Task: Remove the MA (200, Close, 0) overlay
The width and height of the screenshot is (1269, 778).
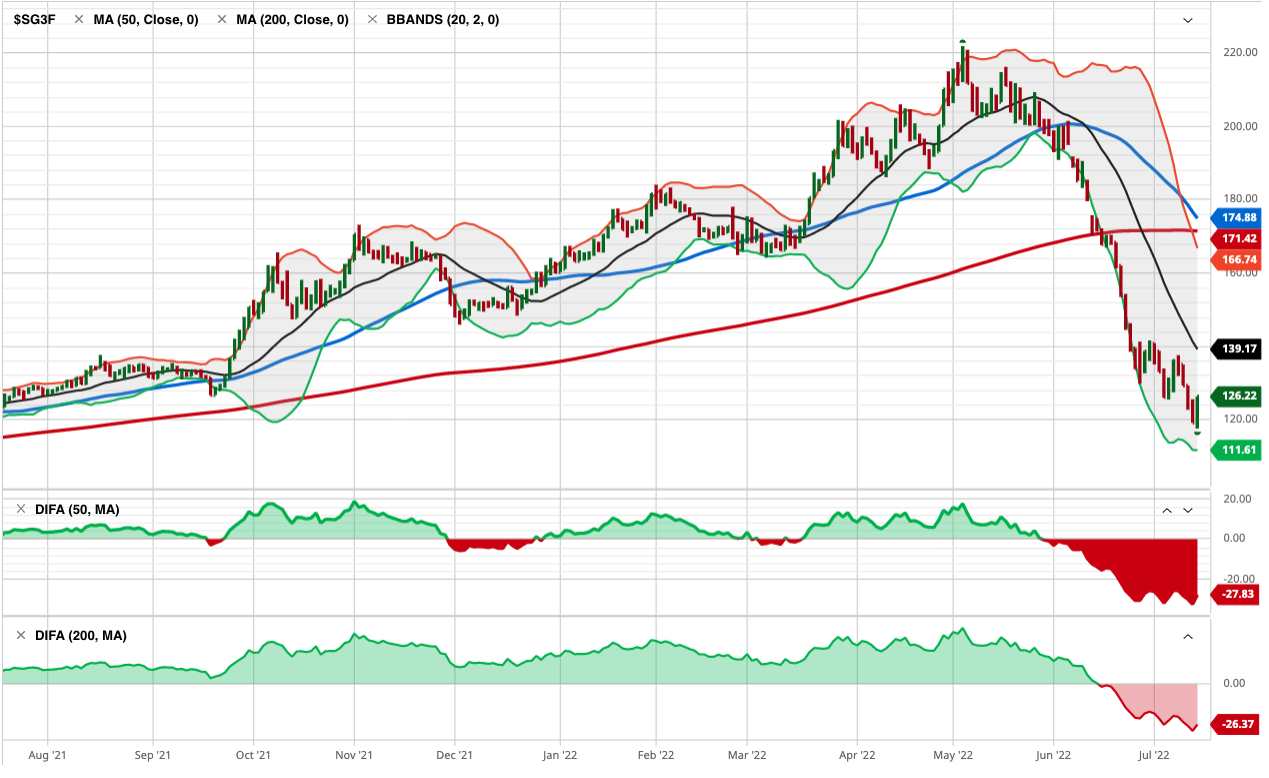Action: [x=221, y=20]
